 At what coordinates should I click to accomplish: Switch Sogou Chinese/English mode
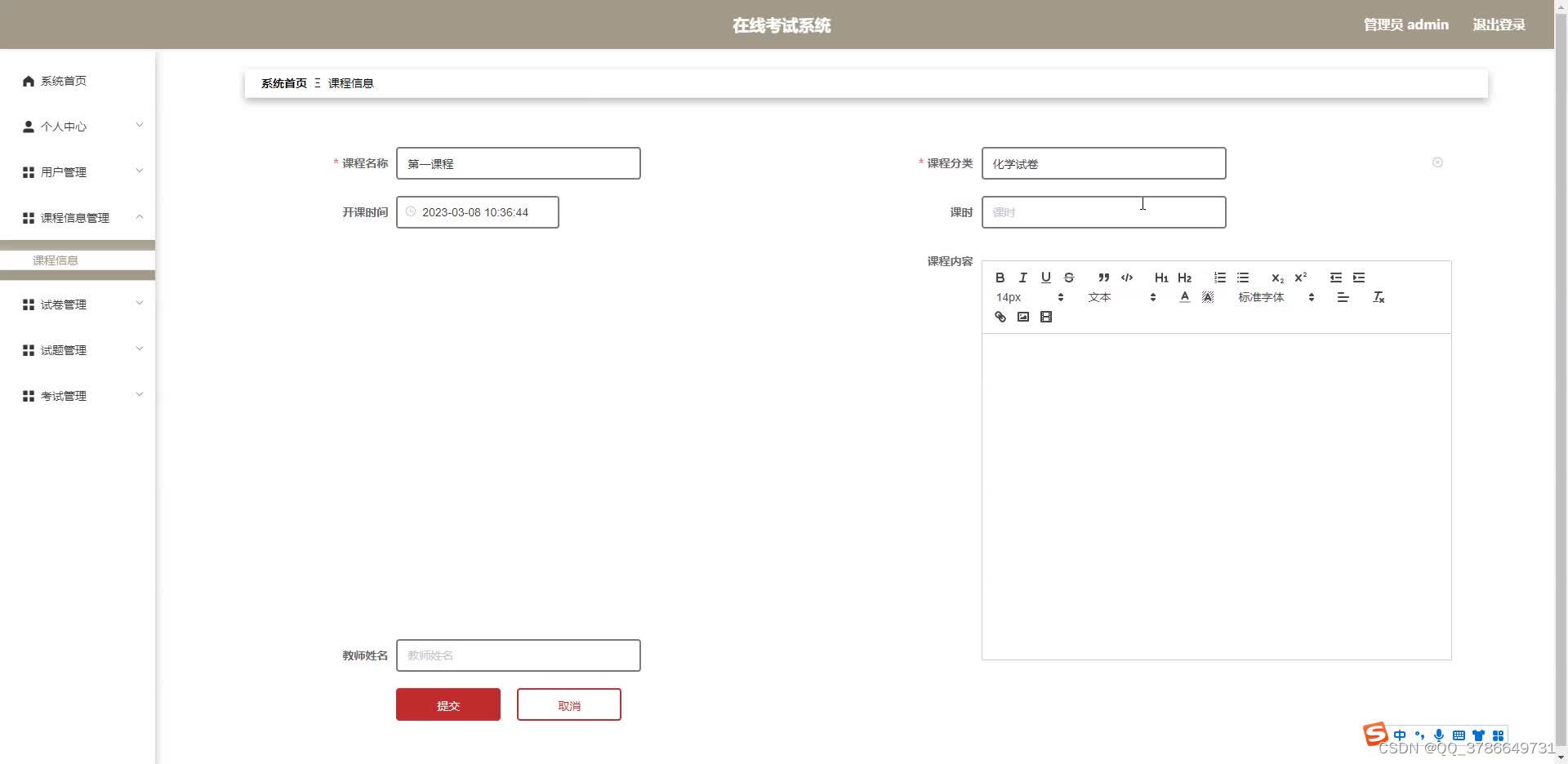point(1400,735)
